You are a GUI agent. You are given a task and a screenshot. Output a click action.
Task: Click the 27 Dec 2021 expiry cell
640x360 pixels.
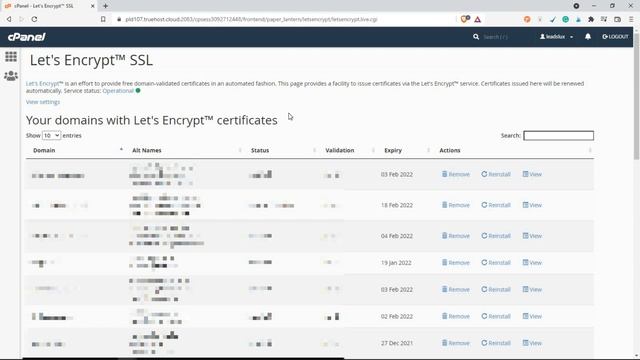click(397, 343)
